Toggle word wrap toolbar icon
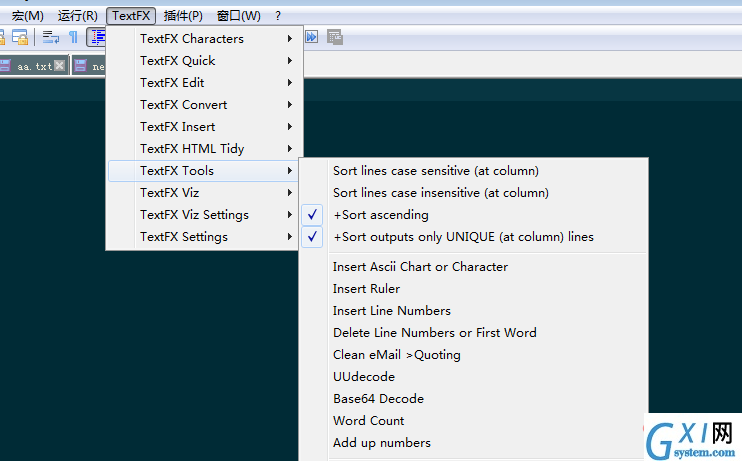 tap(51, 37)
